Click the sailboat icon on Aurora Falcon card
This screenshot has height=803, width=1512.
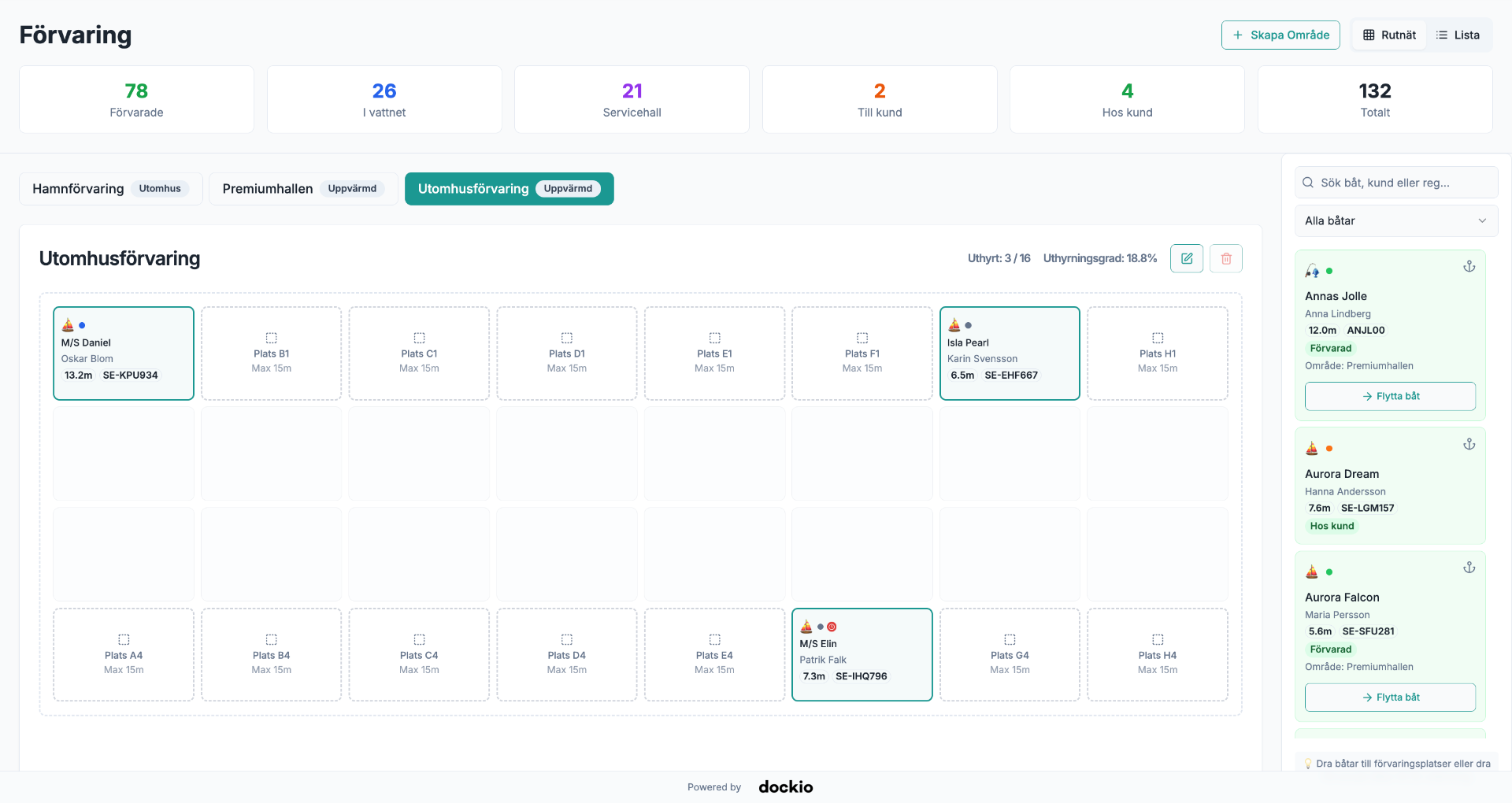(x=1312, y=572)
